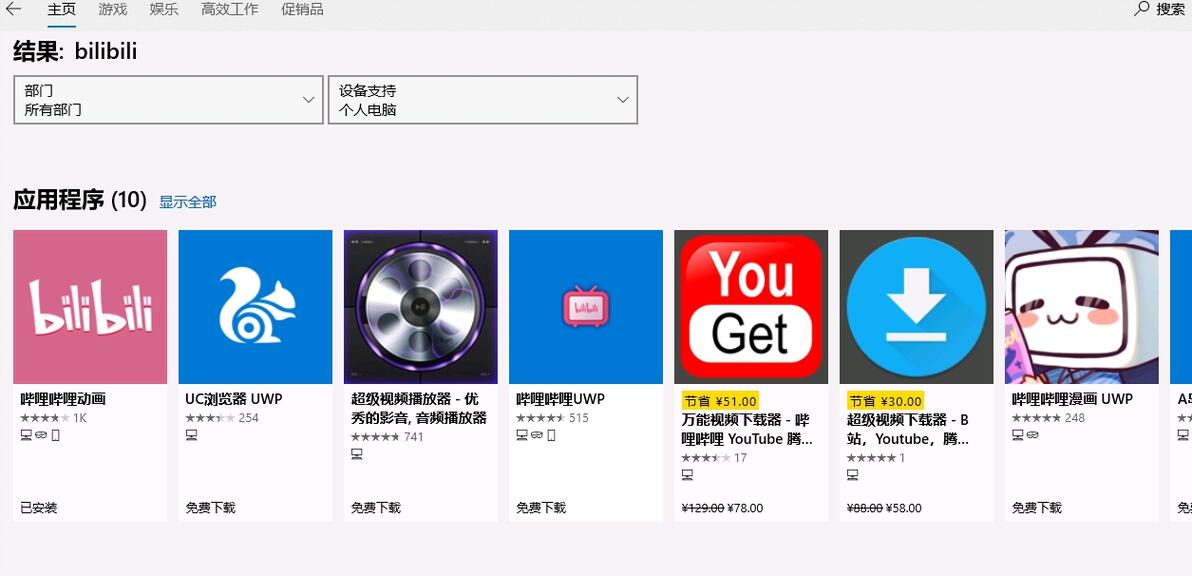Click device icons under 哔哩哔哩动画 rating
Image resolution: width=1192 pixels, height=576 pixels.
40,435
